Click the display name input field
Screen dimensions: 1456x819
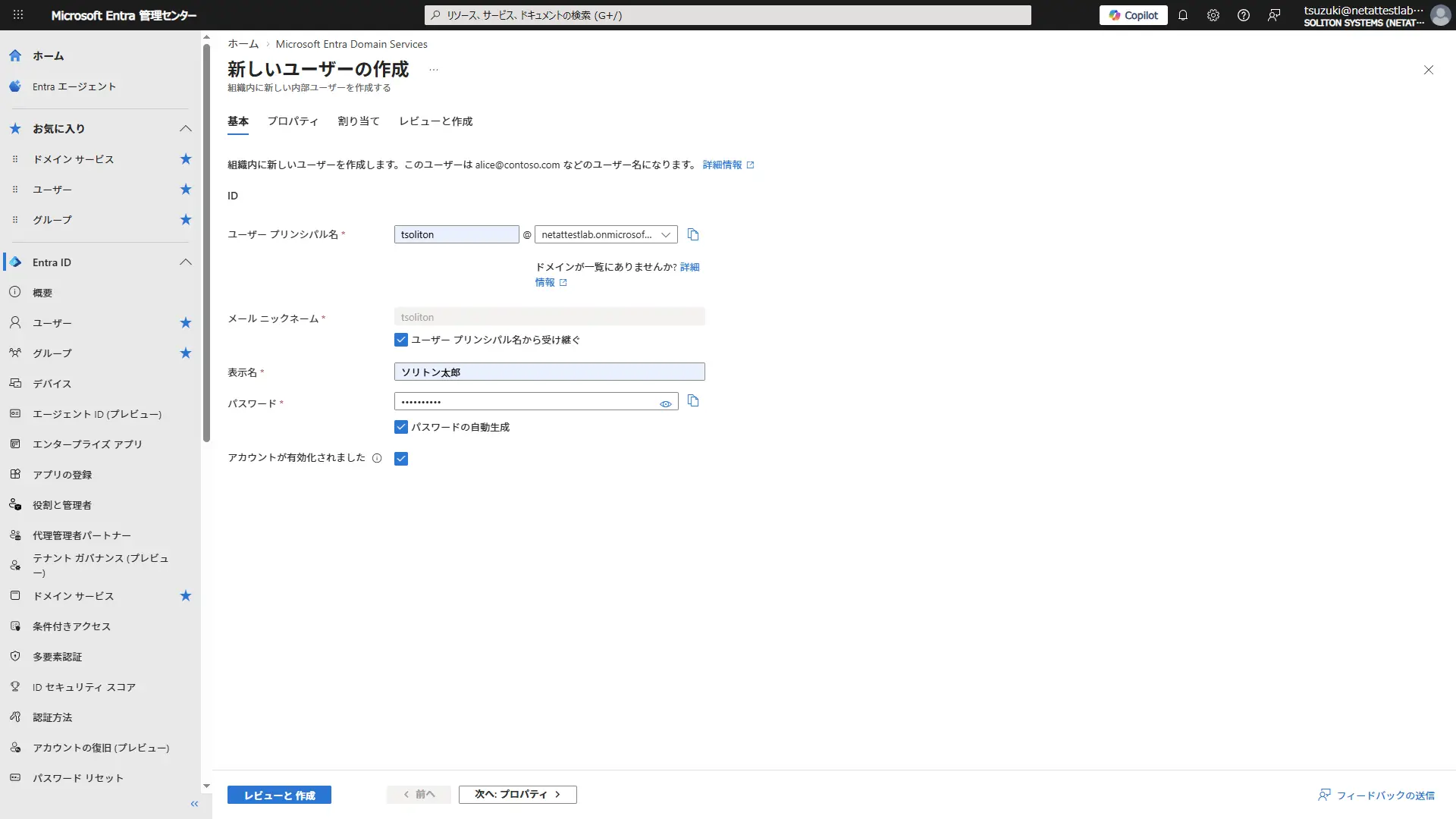click(x=549, y=372)
